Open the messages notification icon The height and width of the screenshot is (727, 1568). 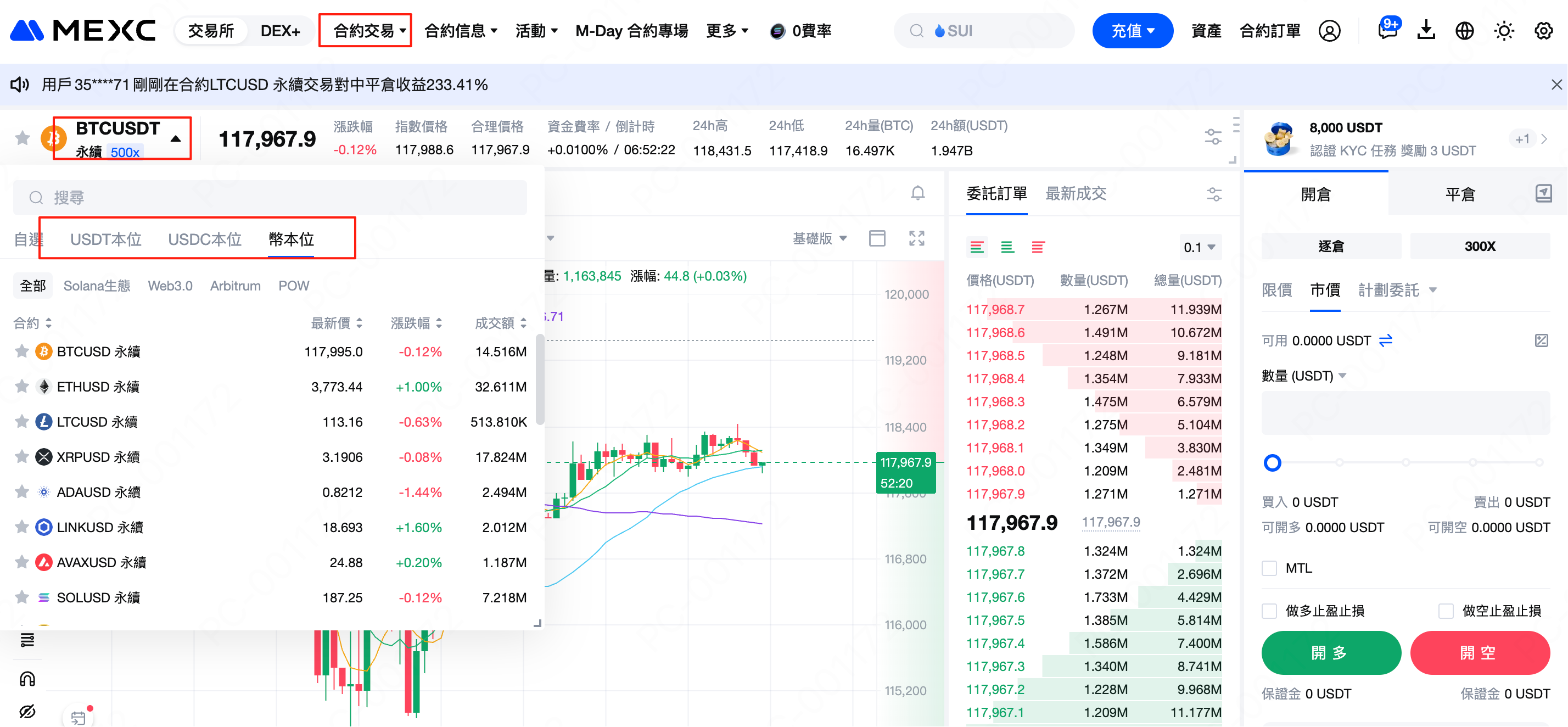coord(1388,29)
